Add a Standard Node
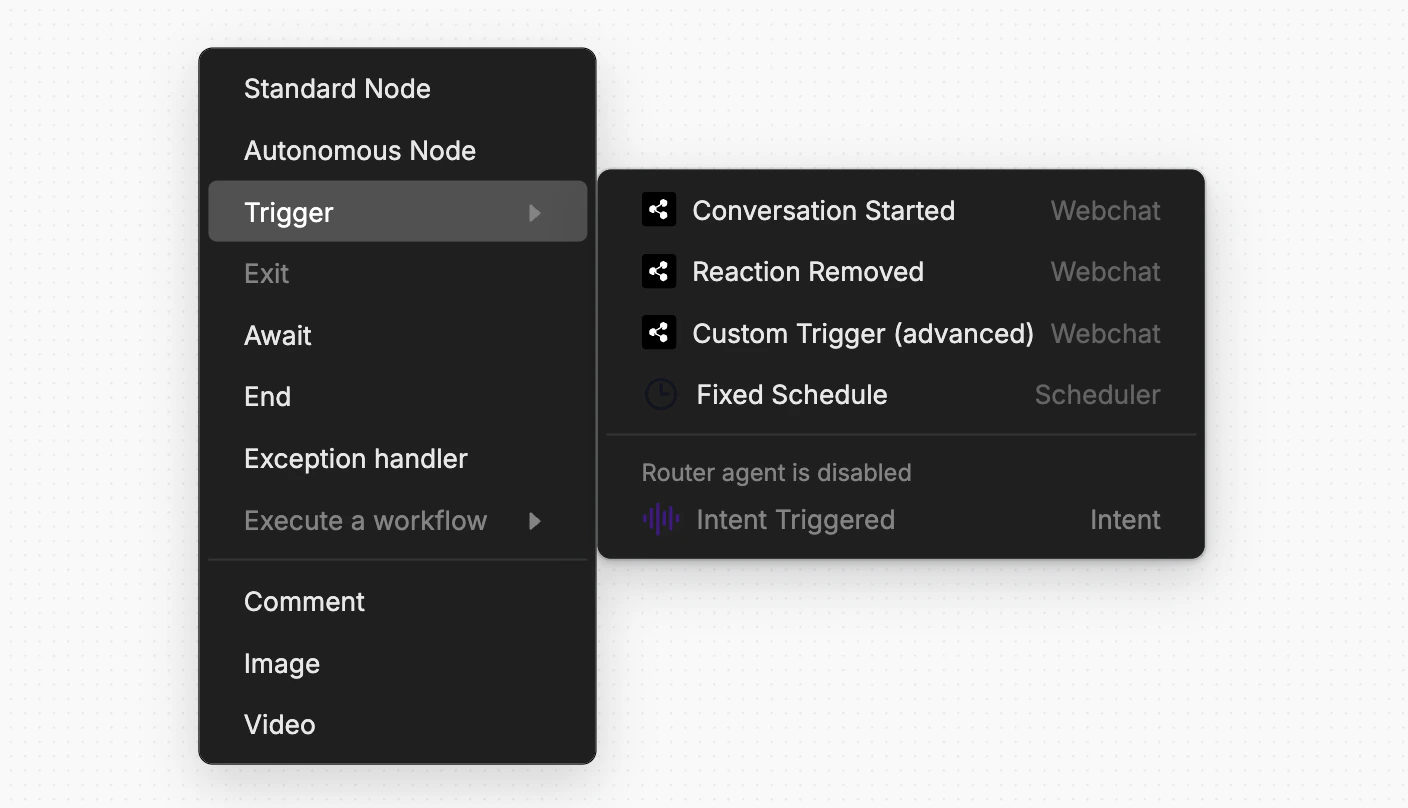 click(x=397, y=88)
